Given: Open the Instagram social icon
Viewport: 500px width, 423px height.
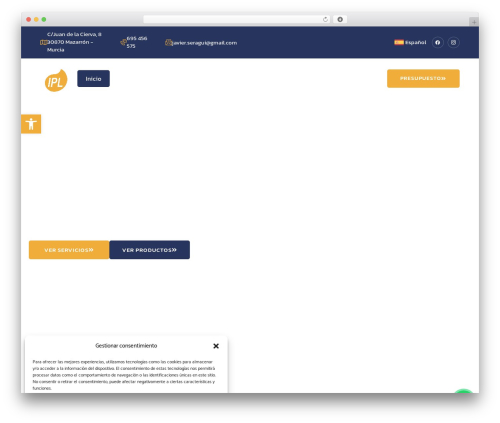Looking at the screenshot, I should 453,42.
